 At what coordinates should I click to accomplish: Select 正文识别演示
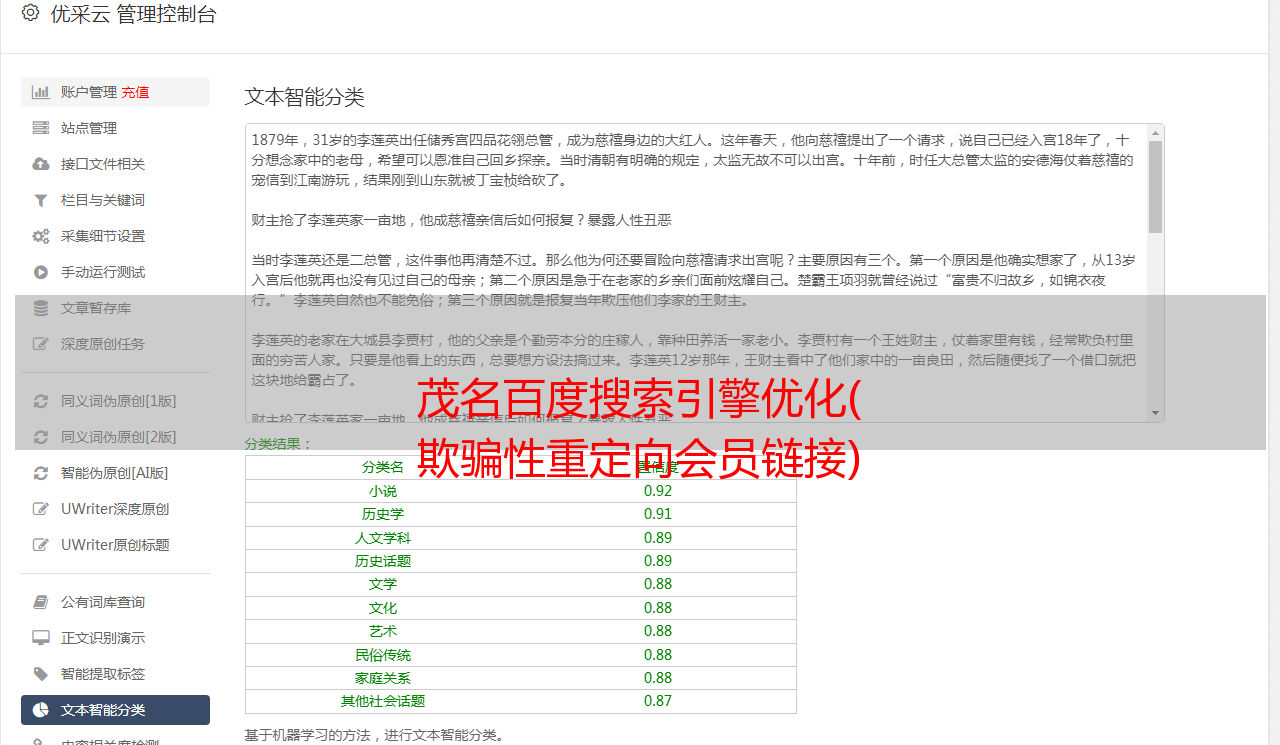click(115, 638)
